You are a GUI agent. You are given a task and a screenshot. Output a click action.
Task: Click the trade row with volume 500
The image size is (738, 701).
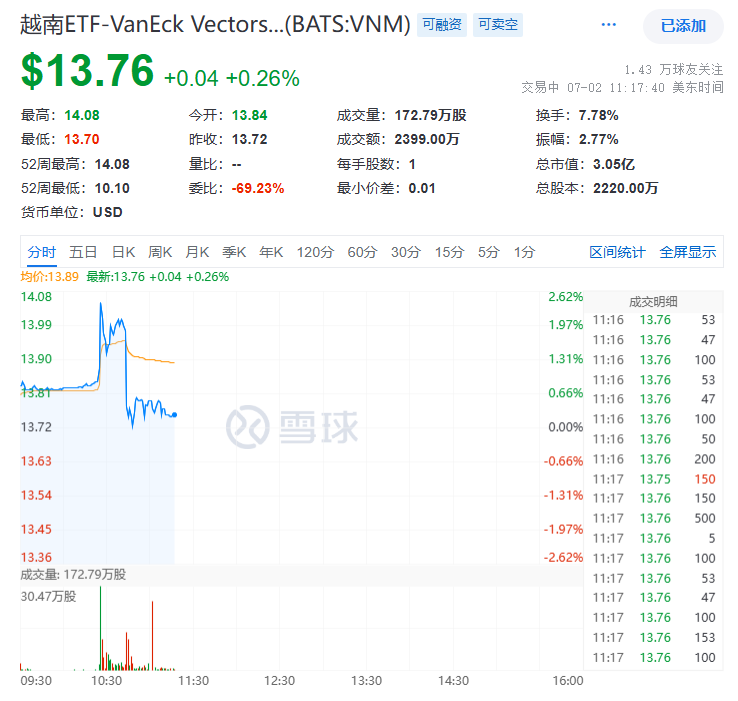pyautogui.click(x=654, y=518)
